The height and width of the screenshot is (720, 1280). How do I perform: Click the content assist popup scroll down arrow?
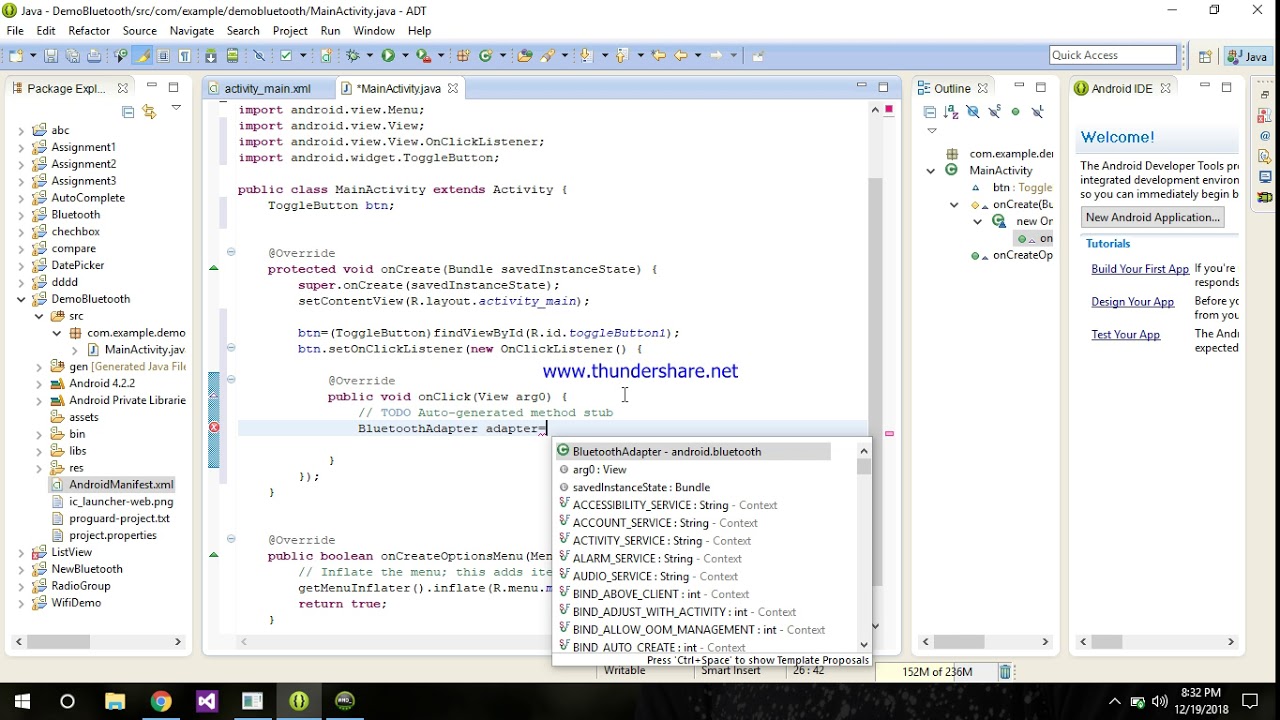pos(864,645)
